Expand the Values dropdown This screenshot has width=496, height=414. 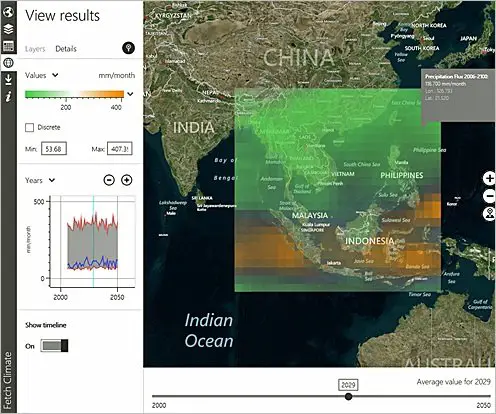(x=42, y=75)
